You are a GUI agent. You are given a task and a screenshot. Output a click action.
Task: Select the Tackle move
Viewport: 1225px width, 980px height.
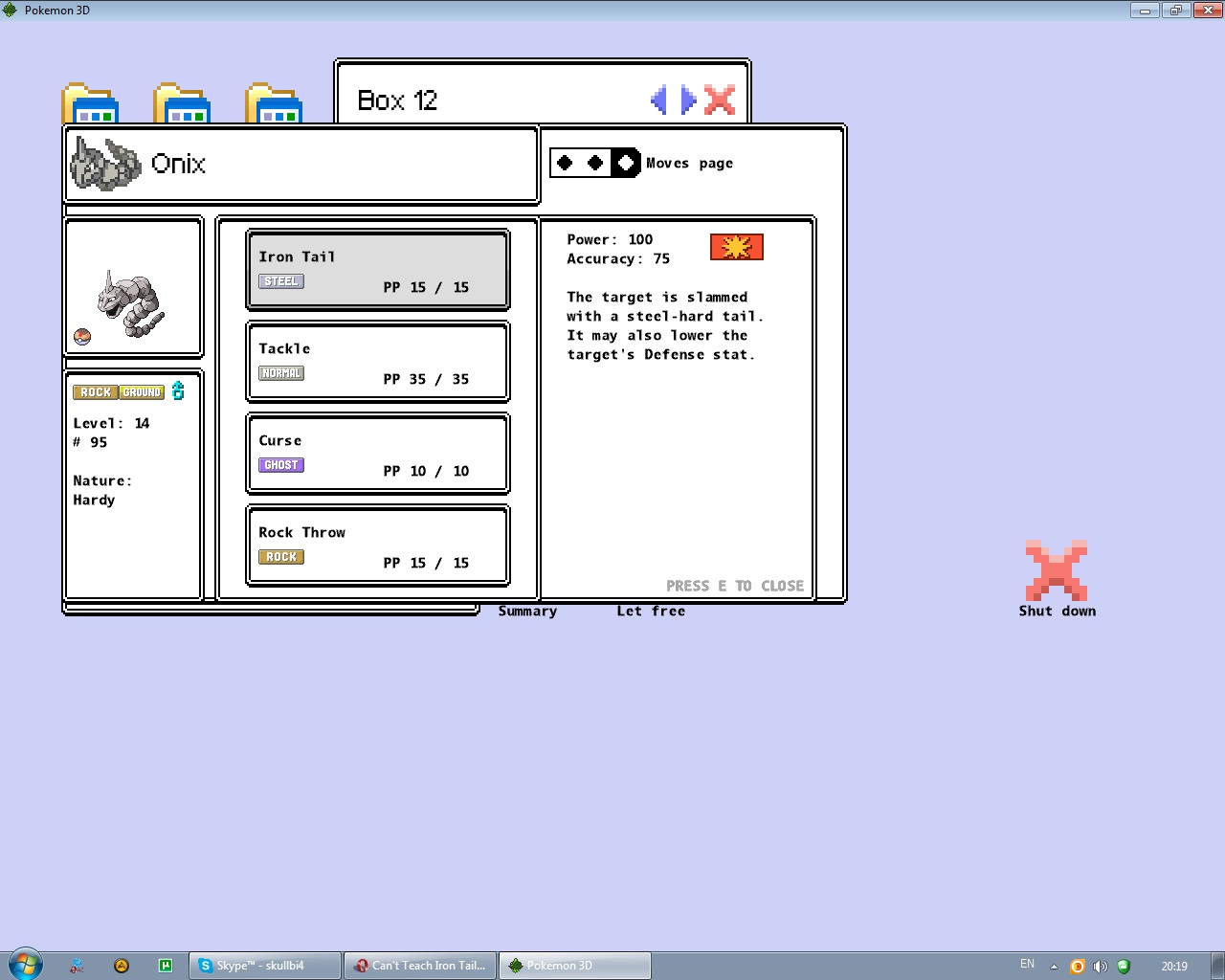click(x=378, y=362)
